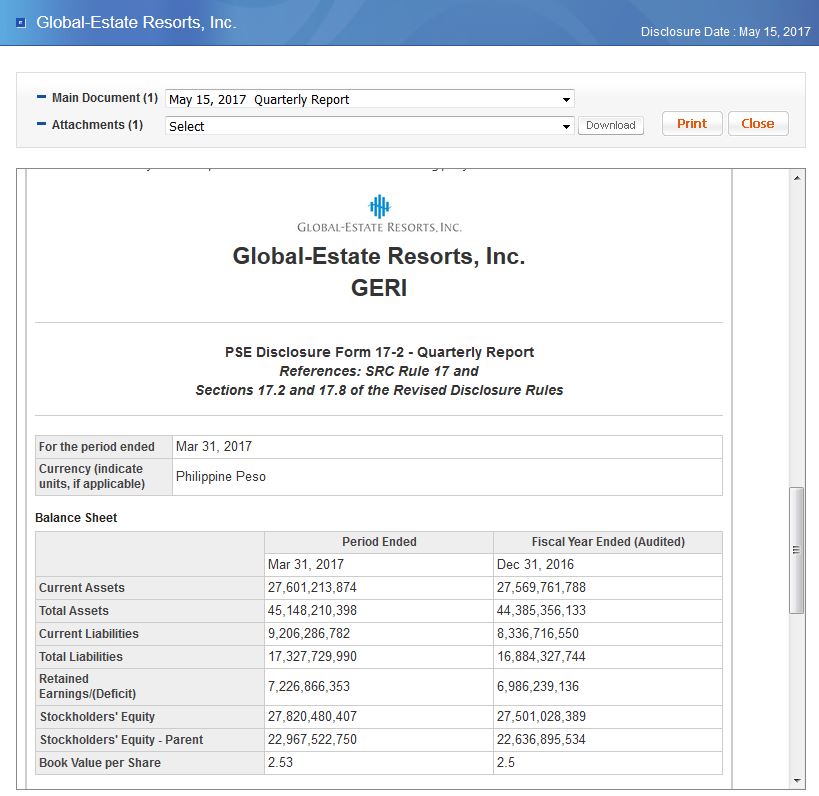The image size is (819, 796).
Task: Click the scrollbar down arrow
Action: point(797,781)
